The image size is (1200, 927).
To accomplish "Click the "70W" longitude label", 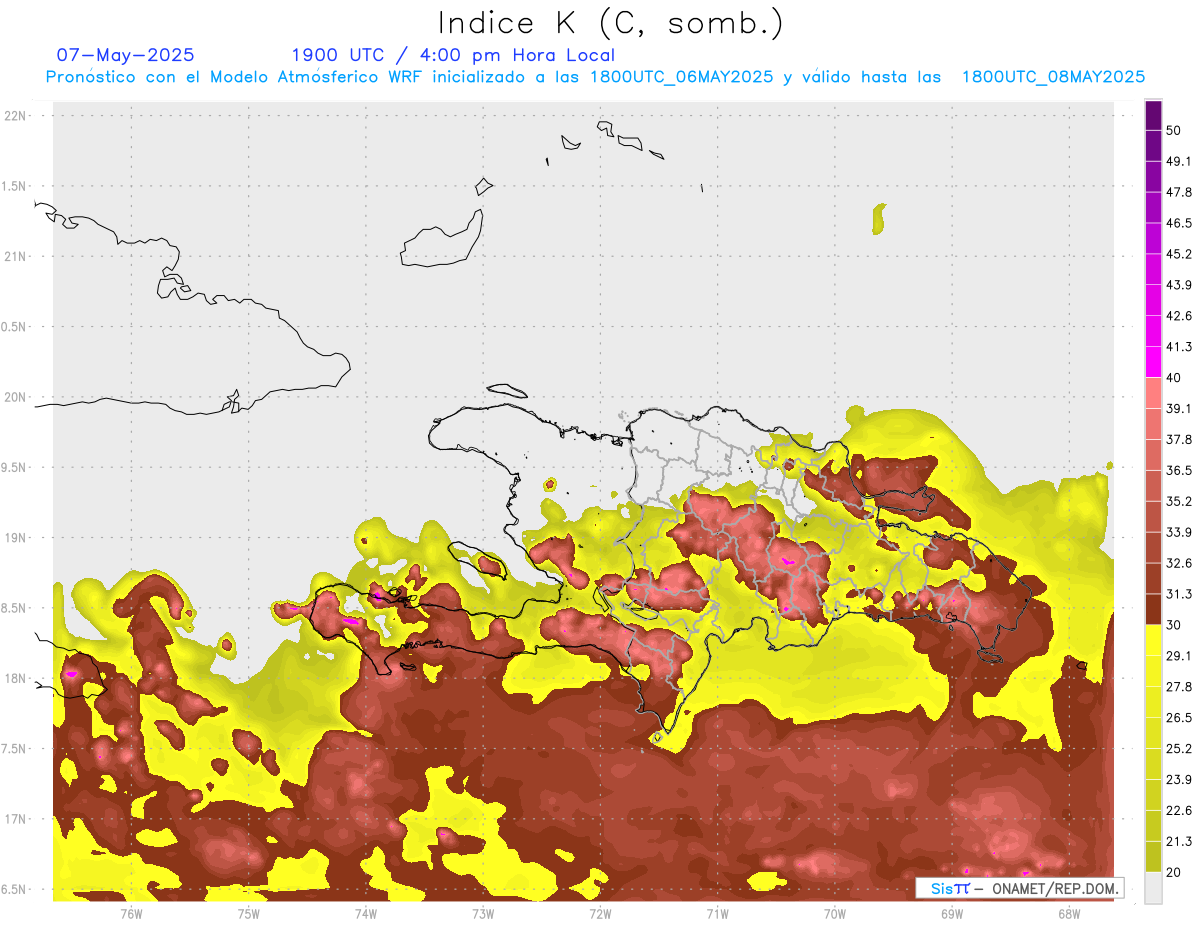I will click(x=834, y=913).
